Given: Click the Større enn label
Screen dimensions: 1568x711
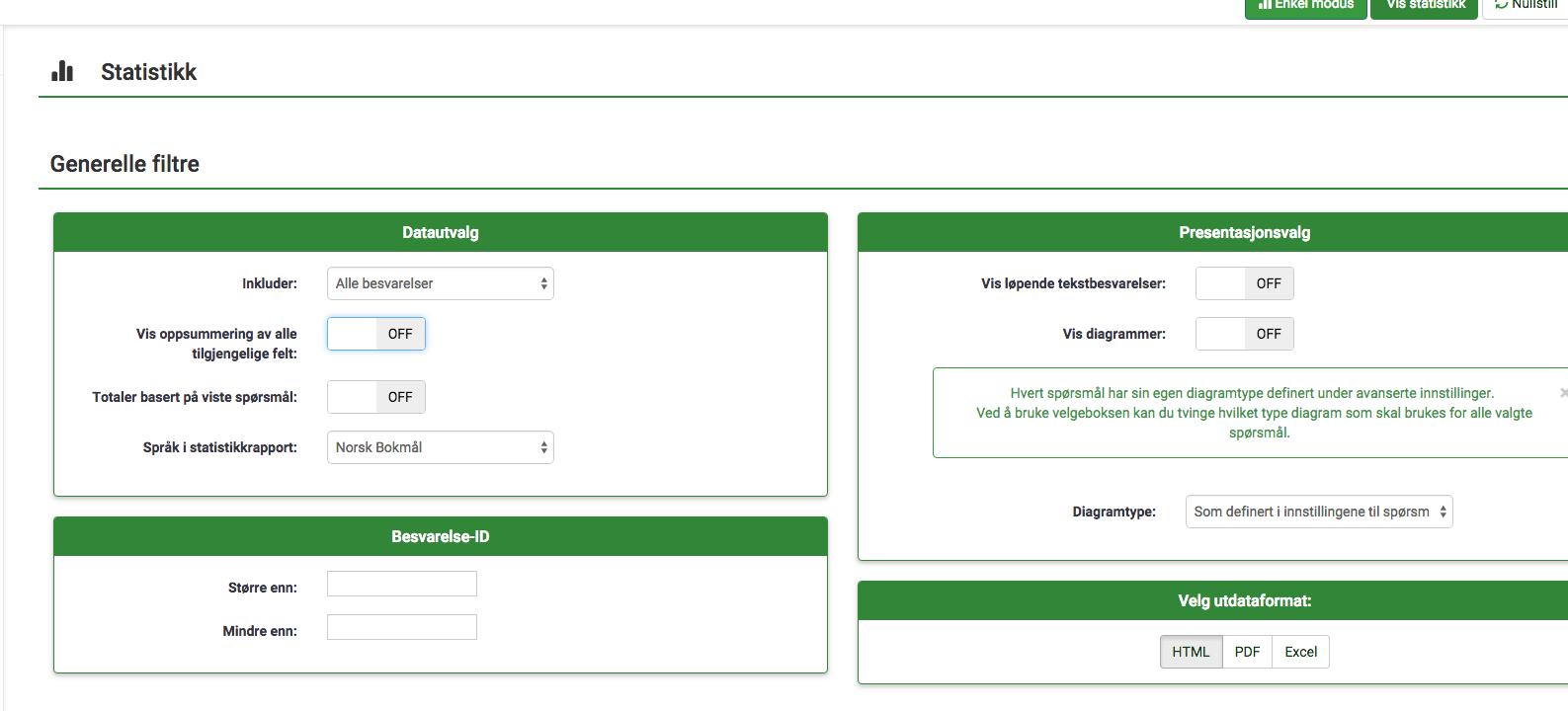Looking at the screenshot, I should click(263, 588).
